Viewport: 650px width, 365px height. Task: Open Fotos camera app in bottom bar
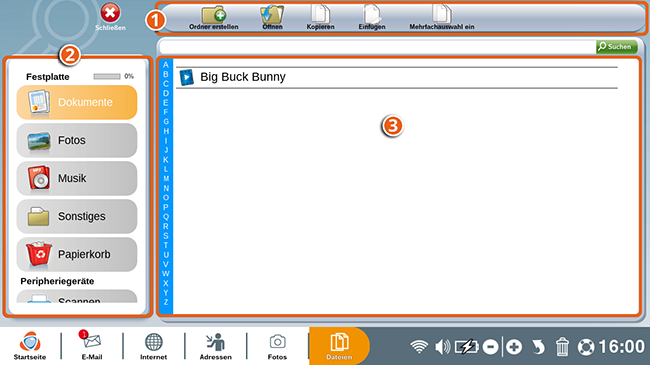[x=277, y=346]
